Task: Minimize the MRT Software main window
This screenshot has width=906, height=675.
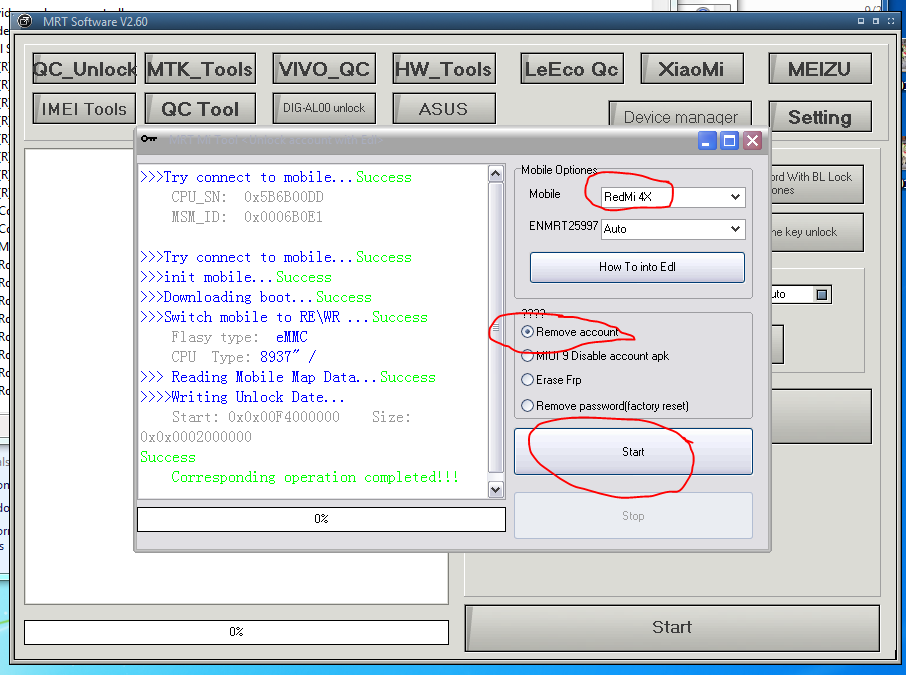Action: coord(861,21)
